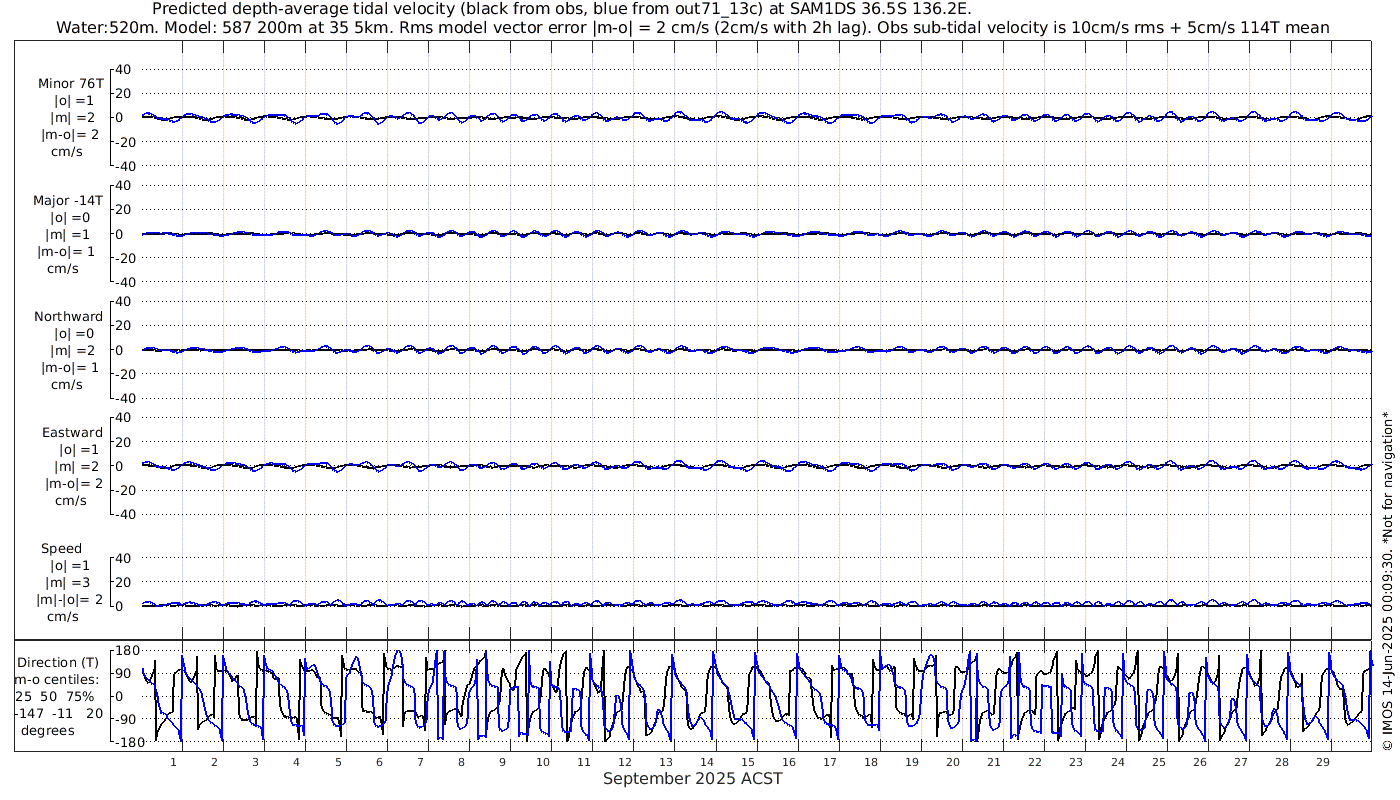Select day 27 on the date axis
The width and height of the screenshot is (1400, 800).
(x=1240, y=762)
